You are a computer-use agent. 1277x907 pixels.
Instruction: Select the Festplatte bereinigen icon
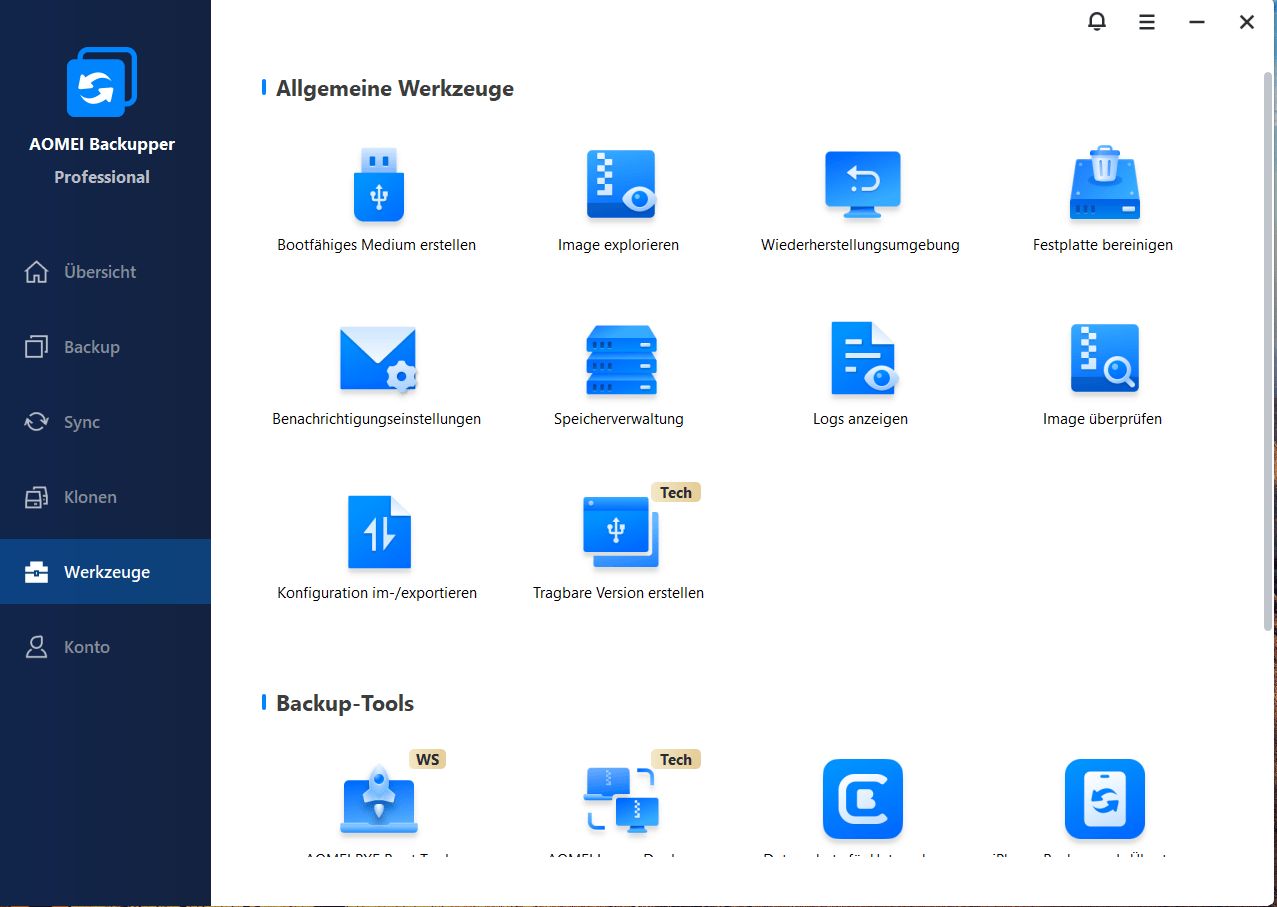(x=1104, y=186)
